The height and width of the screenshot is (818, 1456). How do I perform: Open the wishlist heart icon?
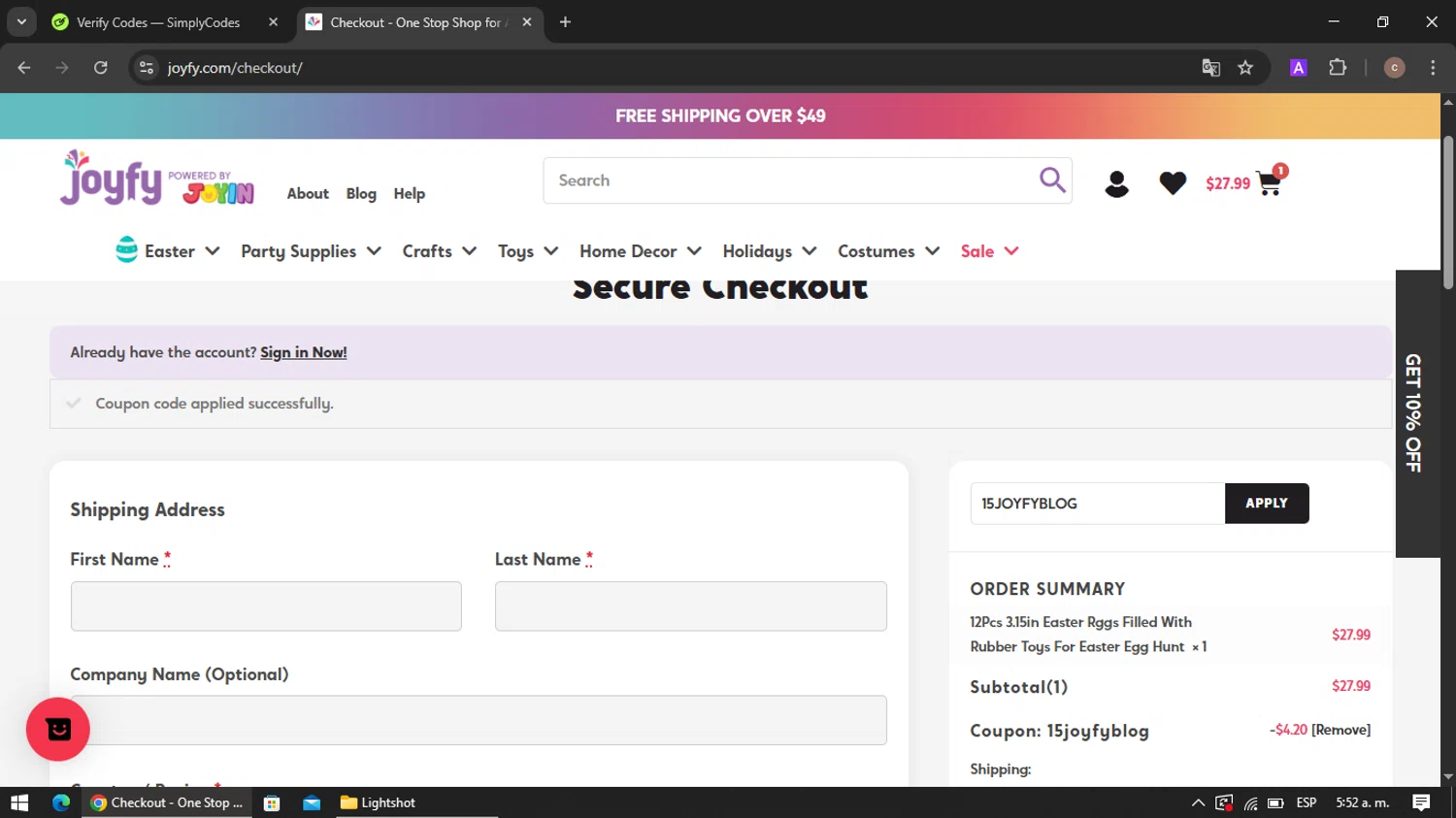pos(1173,182)
